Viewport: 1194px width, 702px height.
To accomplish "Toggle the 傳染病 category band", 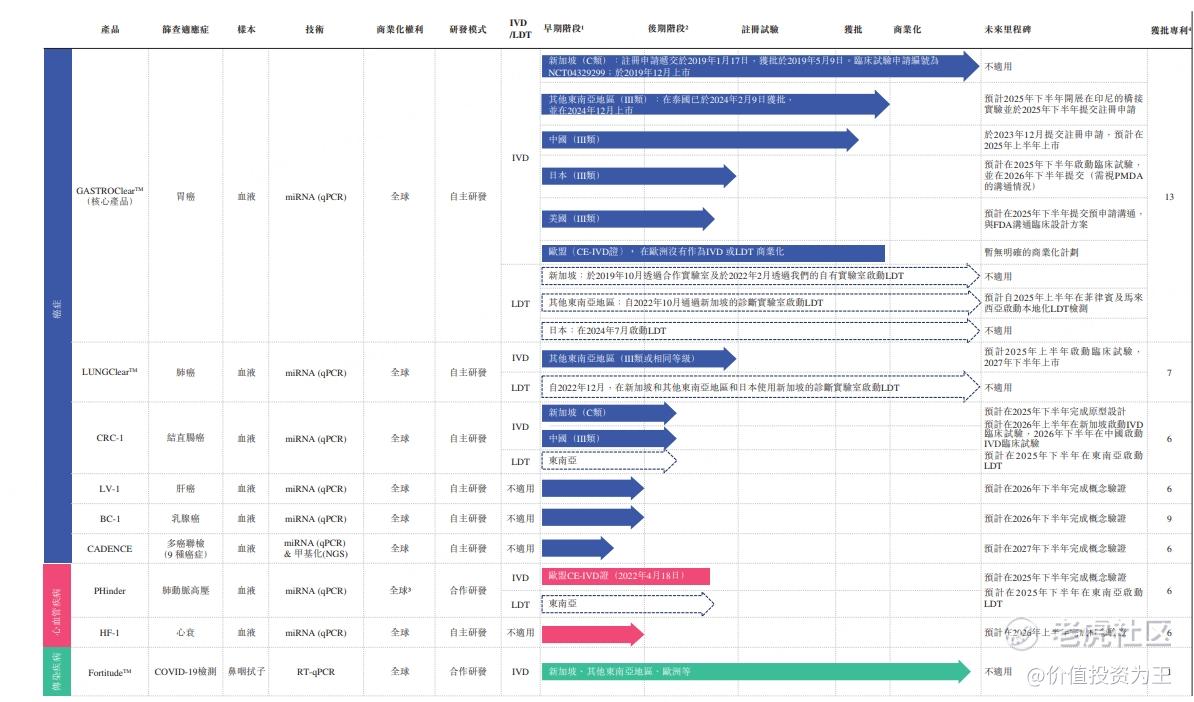I will click(50, 670).
